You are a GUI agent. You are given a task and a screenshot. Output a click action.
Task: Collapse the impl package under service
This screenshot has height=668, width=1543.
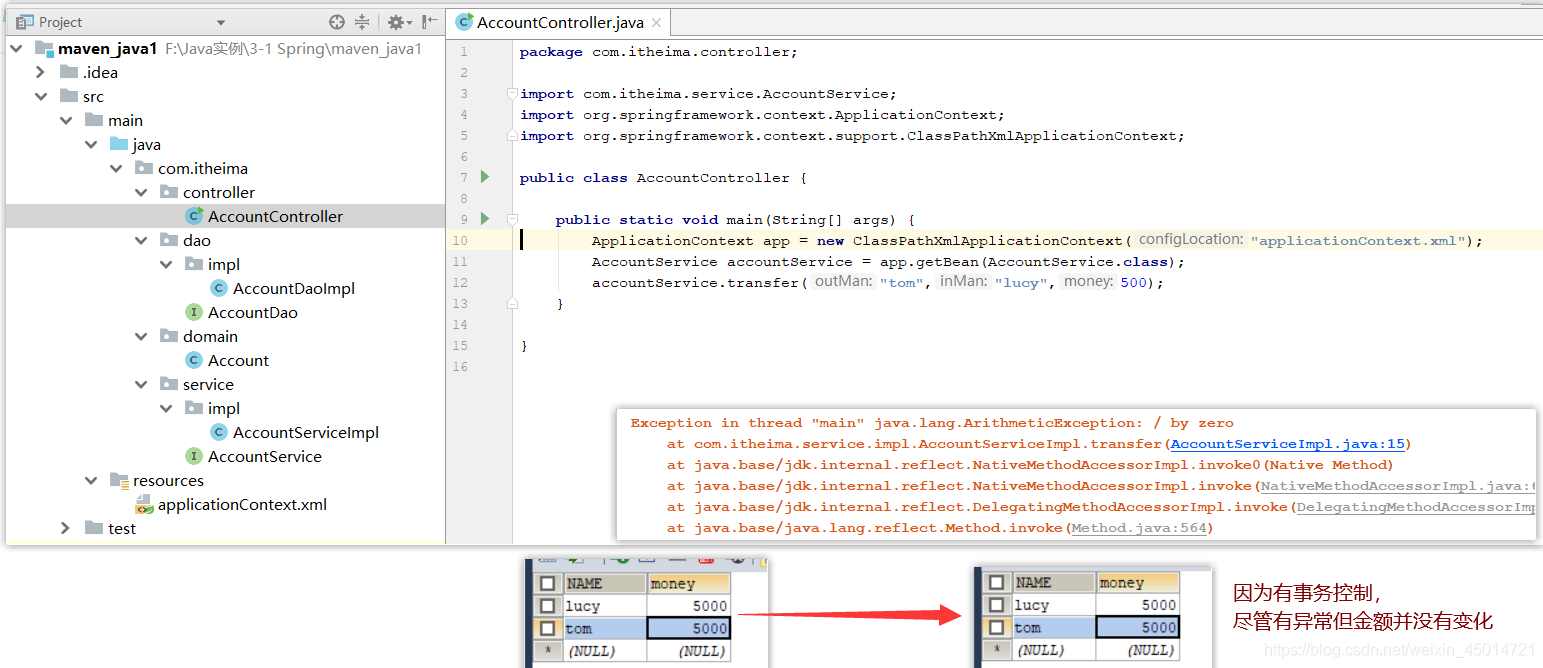click(166, 408)
